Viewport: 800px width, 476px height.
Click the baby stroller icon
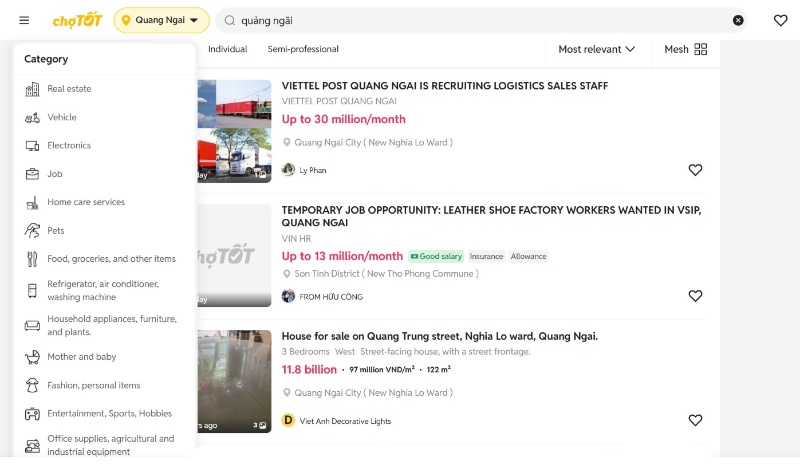pyautogui.click(x=32, y=357)
